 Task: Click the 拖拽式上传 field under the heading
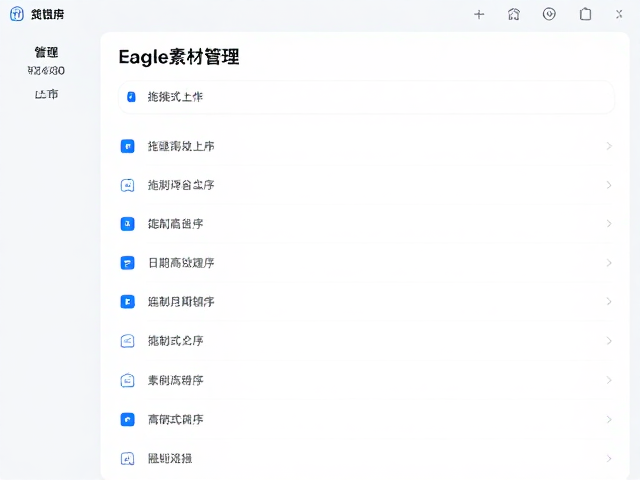click(x=366, y=97)
